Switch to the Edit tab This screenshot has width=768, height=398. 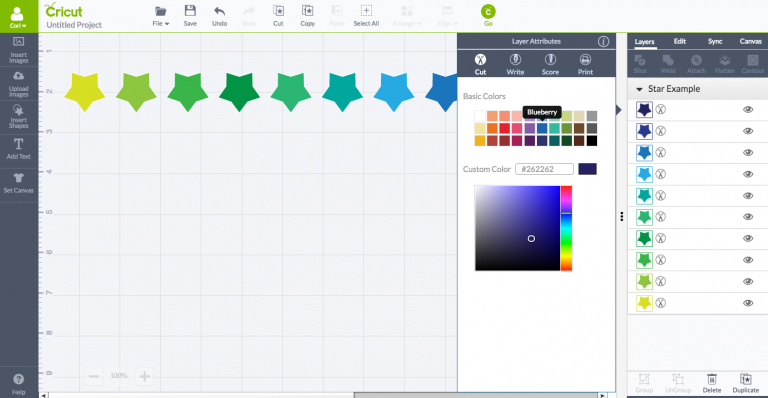(680, 42)
